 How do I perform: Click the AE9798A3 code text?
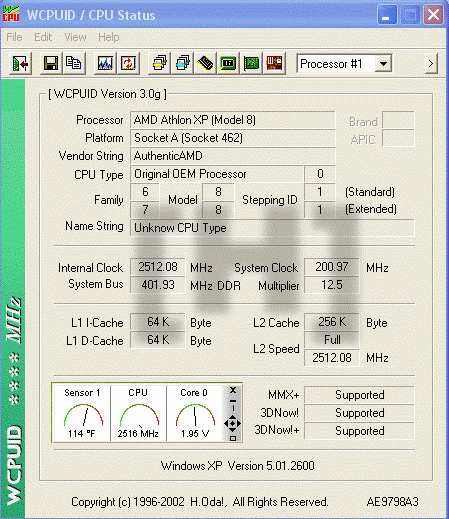392,502
